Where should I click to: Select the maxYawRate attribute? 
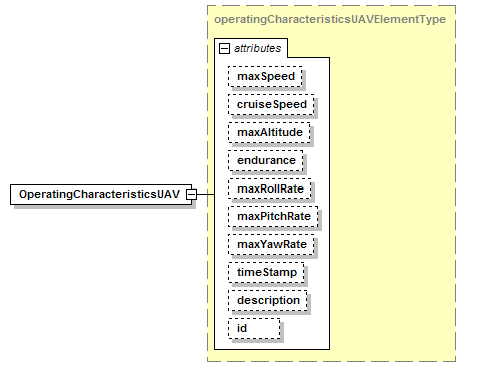pyautogui.click(x=271, y=245)
